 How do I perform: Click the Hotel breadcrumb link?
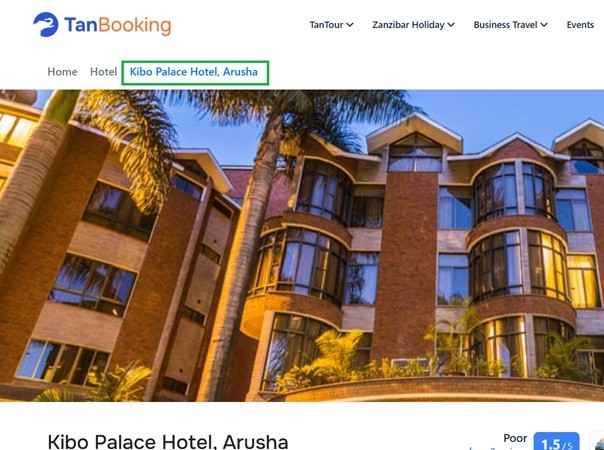(103, 72)
